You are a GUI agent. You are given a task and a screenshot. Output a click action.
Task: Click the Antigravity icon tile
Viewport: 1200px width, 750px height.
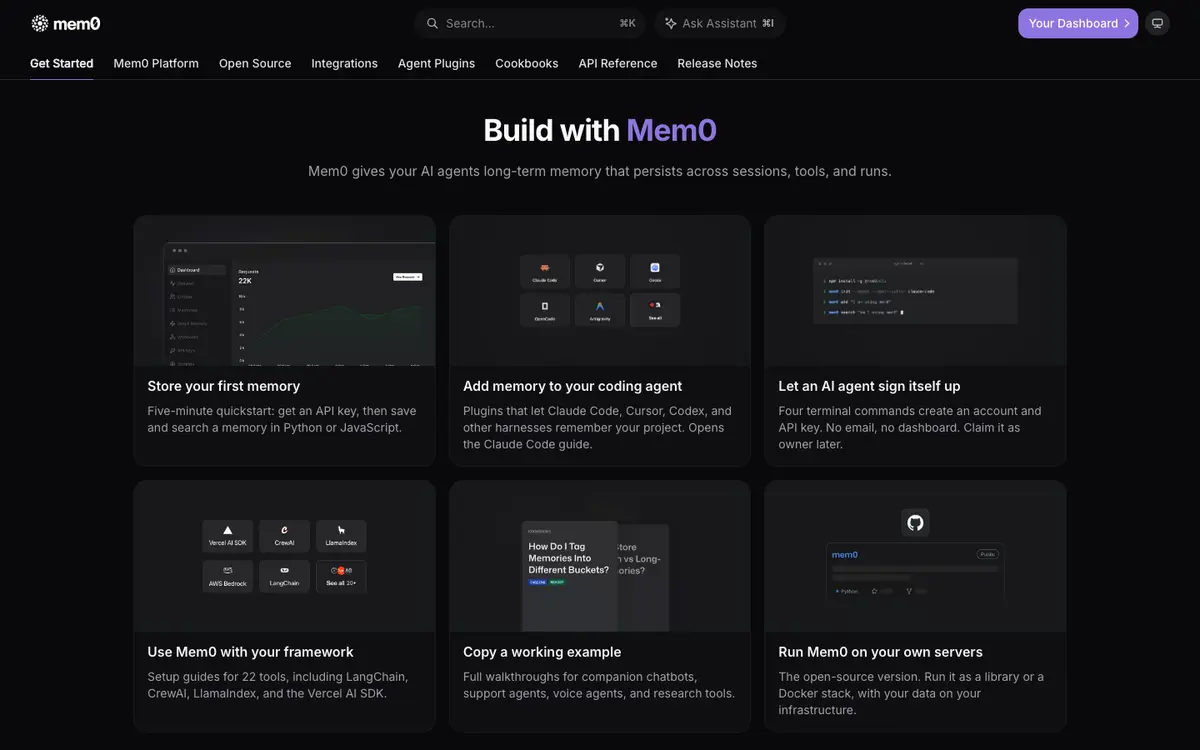(600, 310)
